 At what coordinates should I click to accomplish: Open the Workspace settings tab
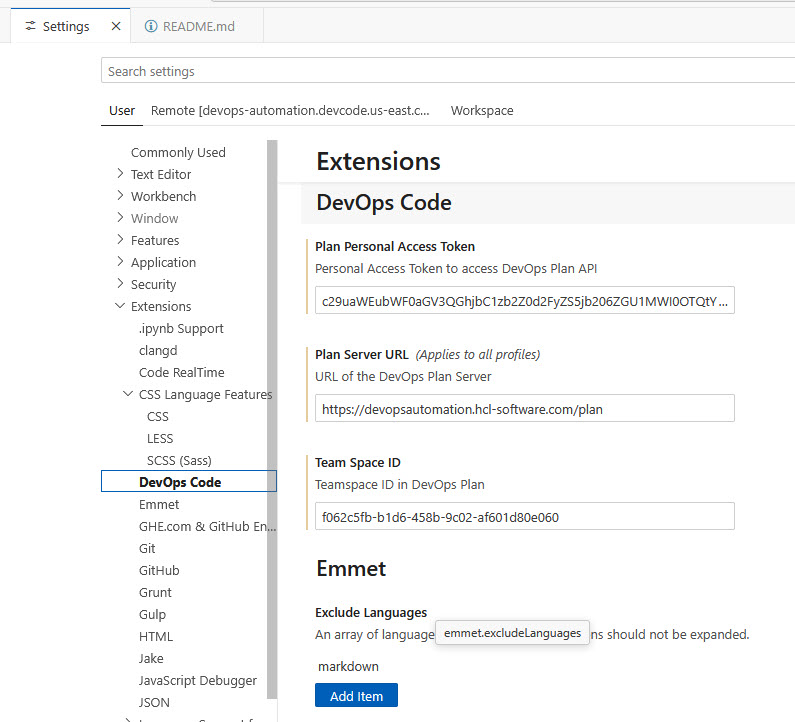pos(482,111)
